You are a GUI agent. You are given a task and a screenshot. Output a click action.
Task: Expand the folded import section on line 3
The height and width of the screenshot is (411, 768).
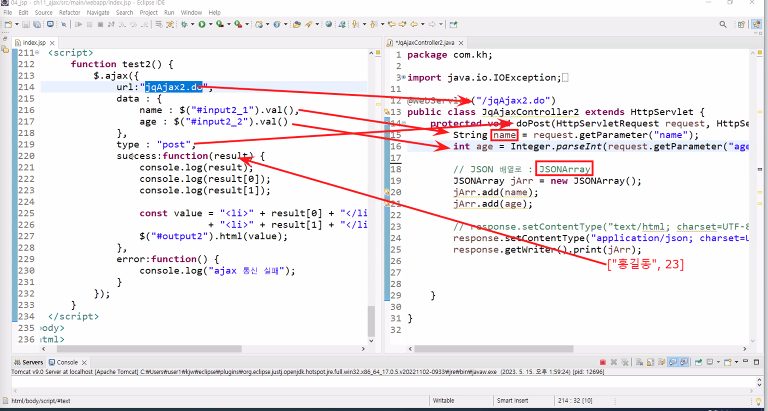coord(403,77)
